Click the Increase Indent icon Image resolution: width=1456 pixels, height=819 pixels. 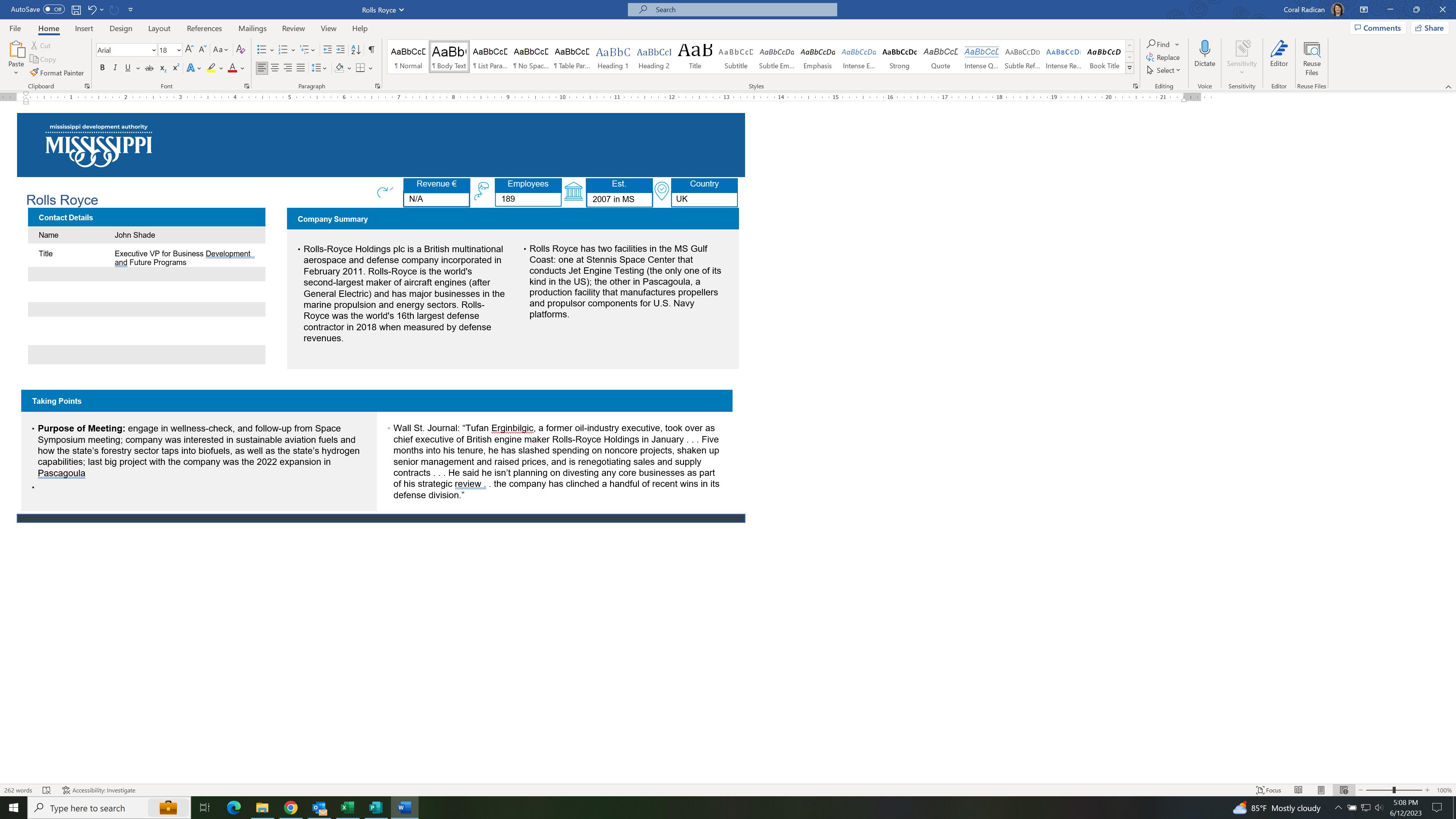click(x=340, y=50)
